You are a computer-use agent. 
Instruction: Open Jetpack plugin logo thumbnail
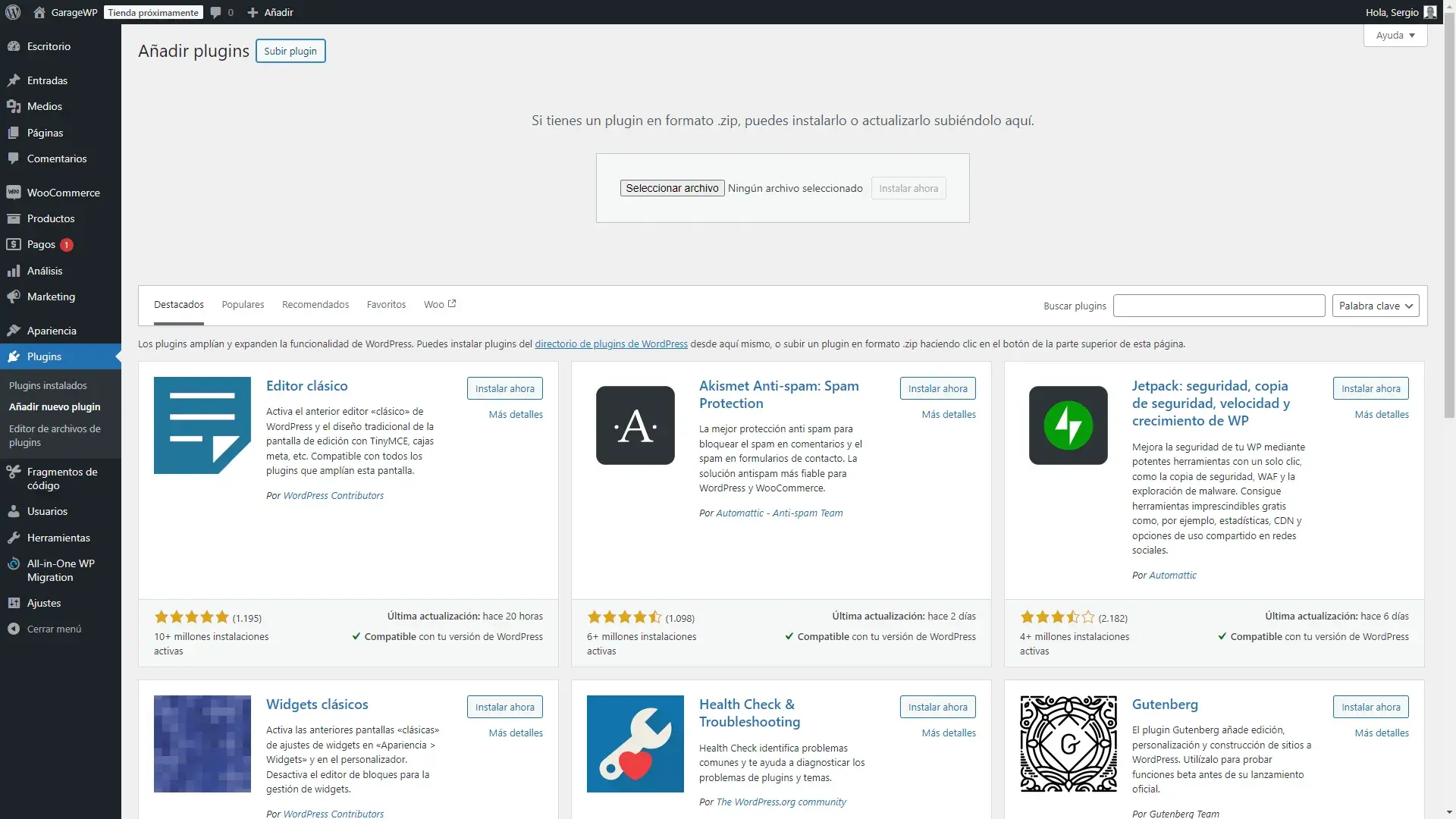[x=1068, y=425]
